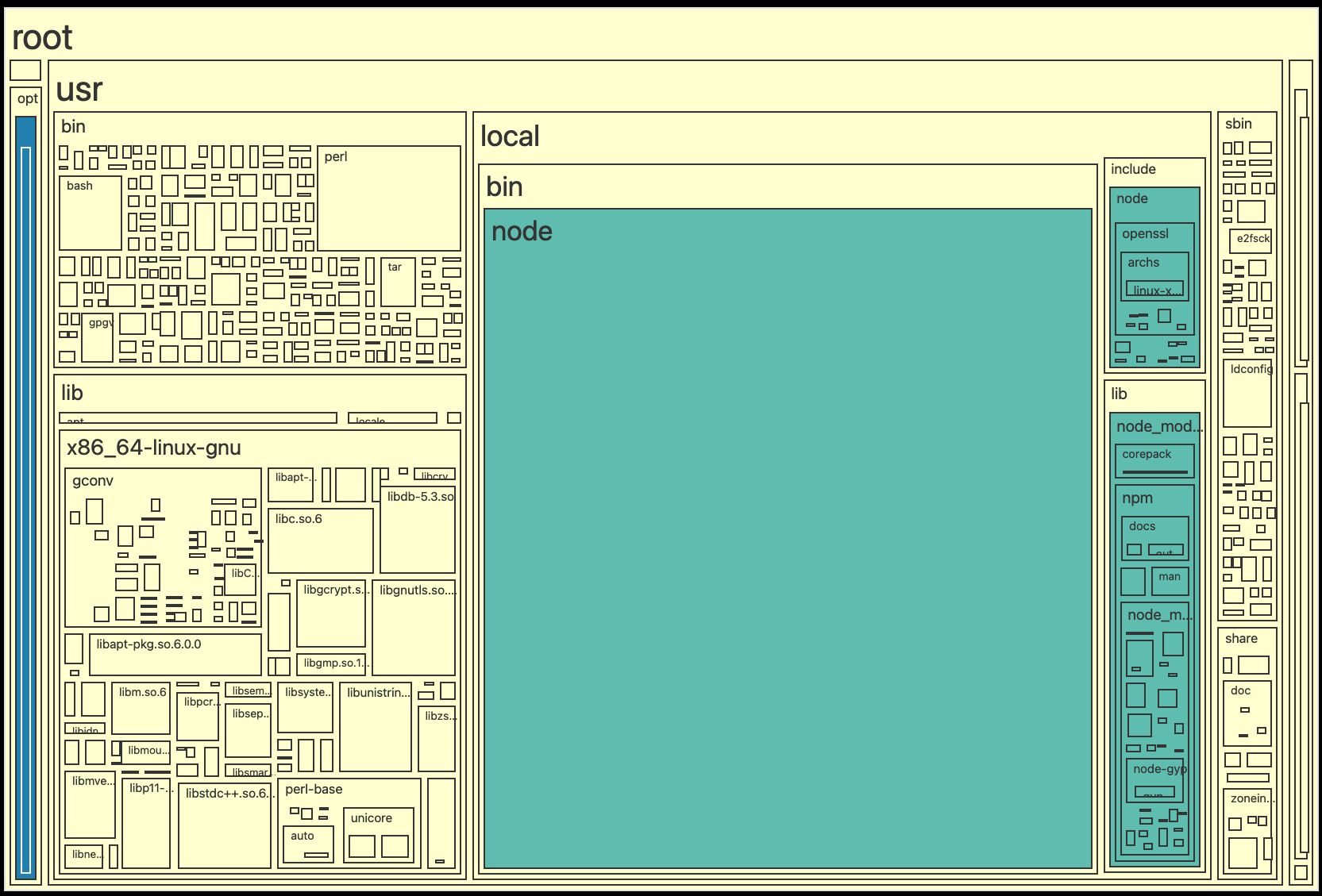Click the 'libgmp.so.1..' cell

click(x=331, y=663)
